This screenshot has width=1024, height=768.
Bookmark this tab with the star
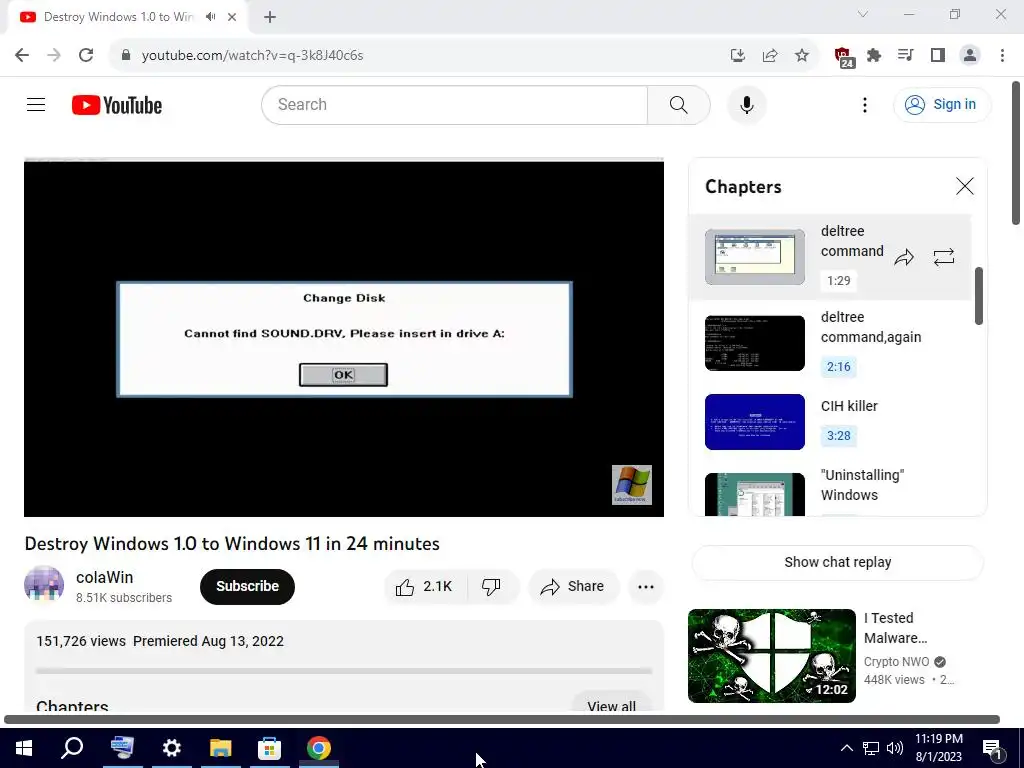click(802, 56)
